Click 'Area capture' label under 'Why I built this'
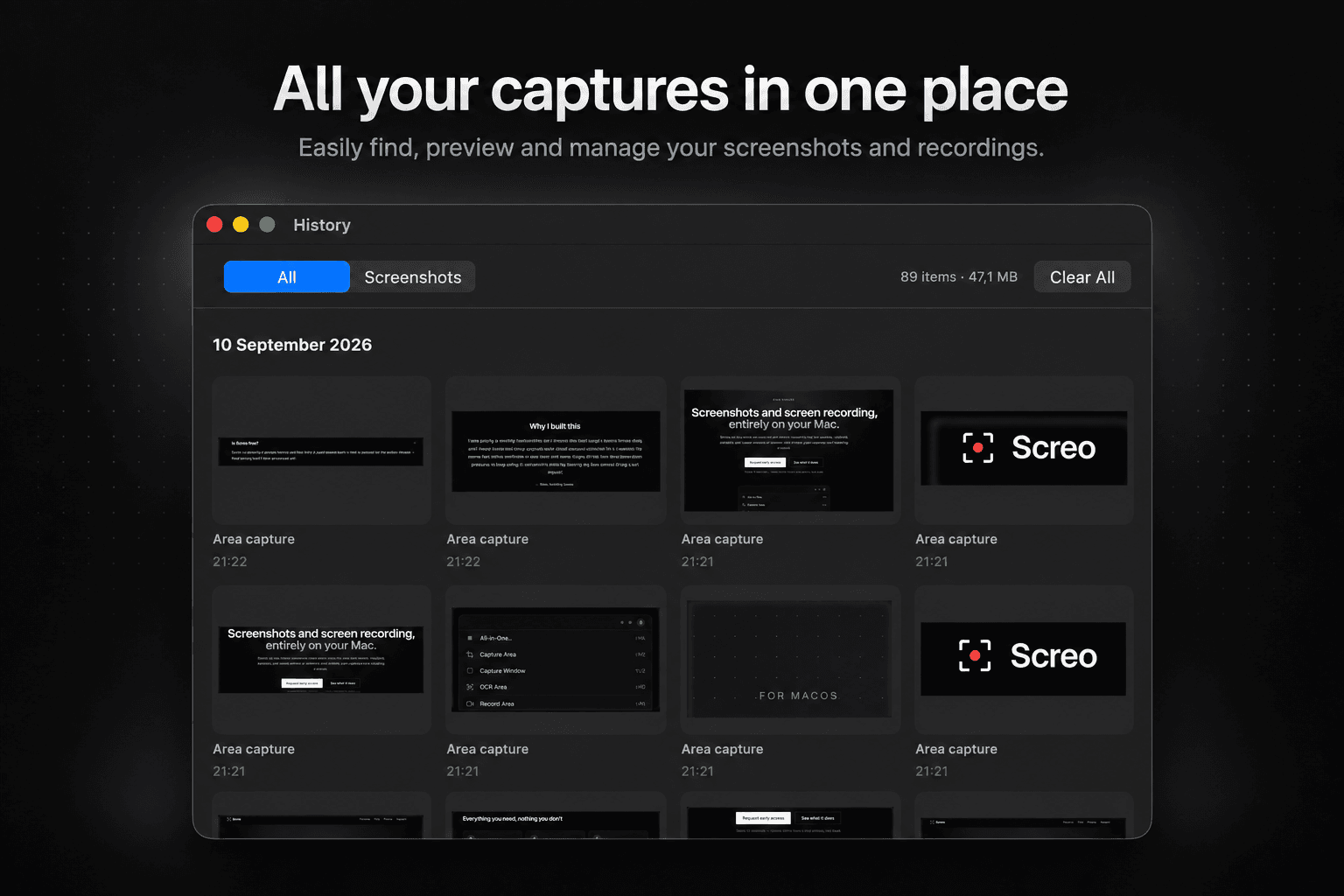 pyautogui.click(x=487, y=539)
